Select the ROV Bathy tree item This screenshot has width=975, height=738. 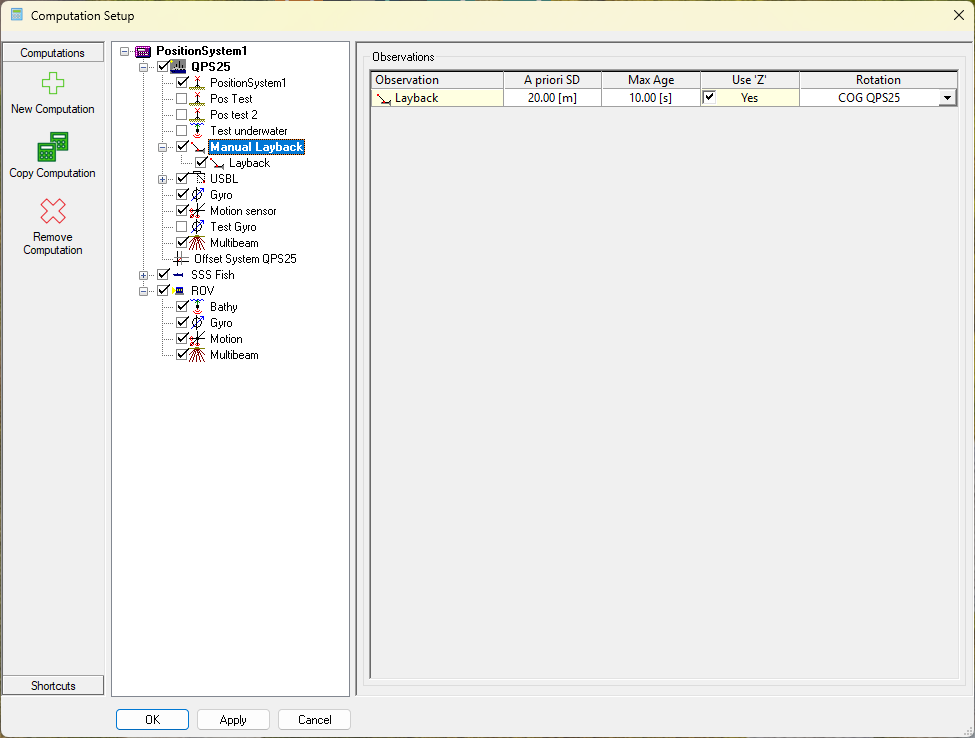[x=223, y=307]
